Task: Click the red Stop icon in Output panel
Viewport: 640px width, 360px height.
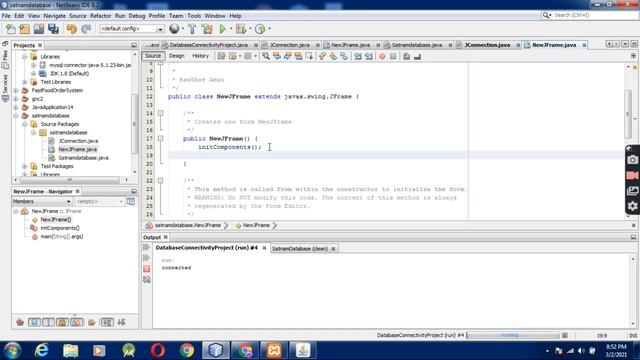Action: 147,269
